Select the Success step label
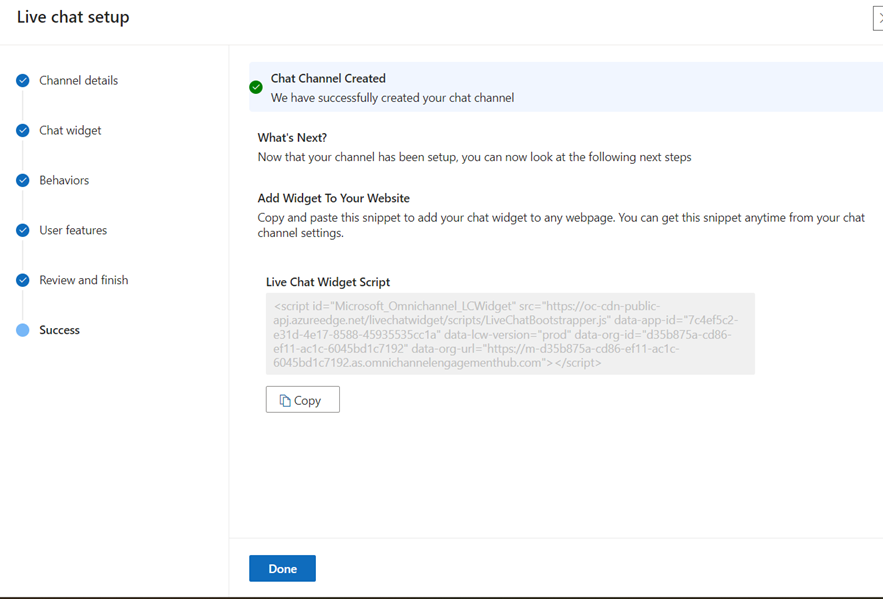This screenshot has width=883, height=599. coord(59,331)
